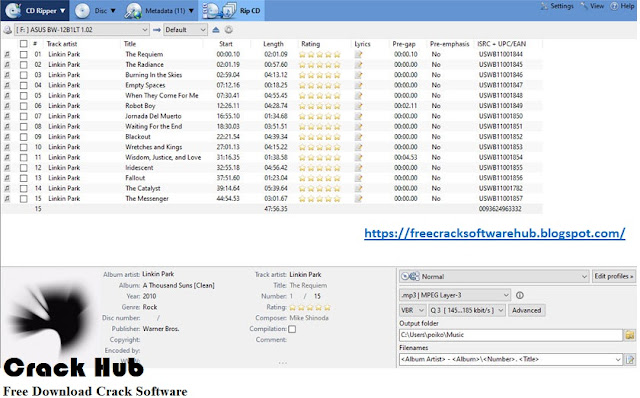This screenshot has height=398, width=640.
Task: Open Settings
Action: click(x=557, y=6)
